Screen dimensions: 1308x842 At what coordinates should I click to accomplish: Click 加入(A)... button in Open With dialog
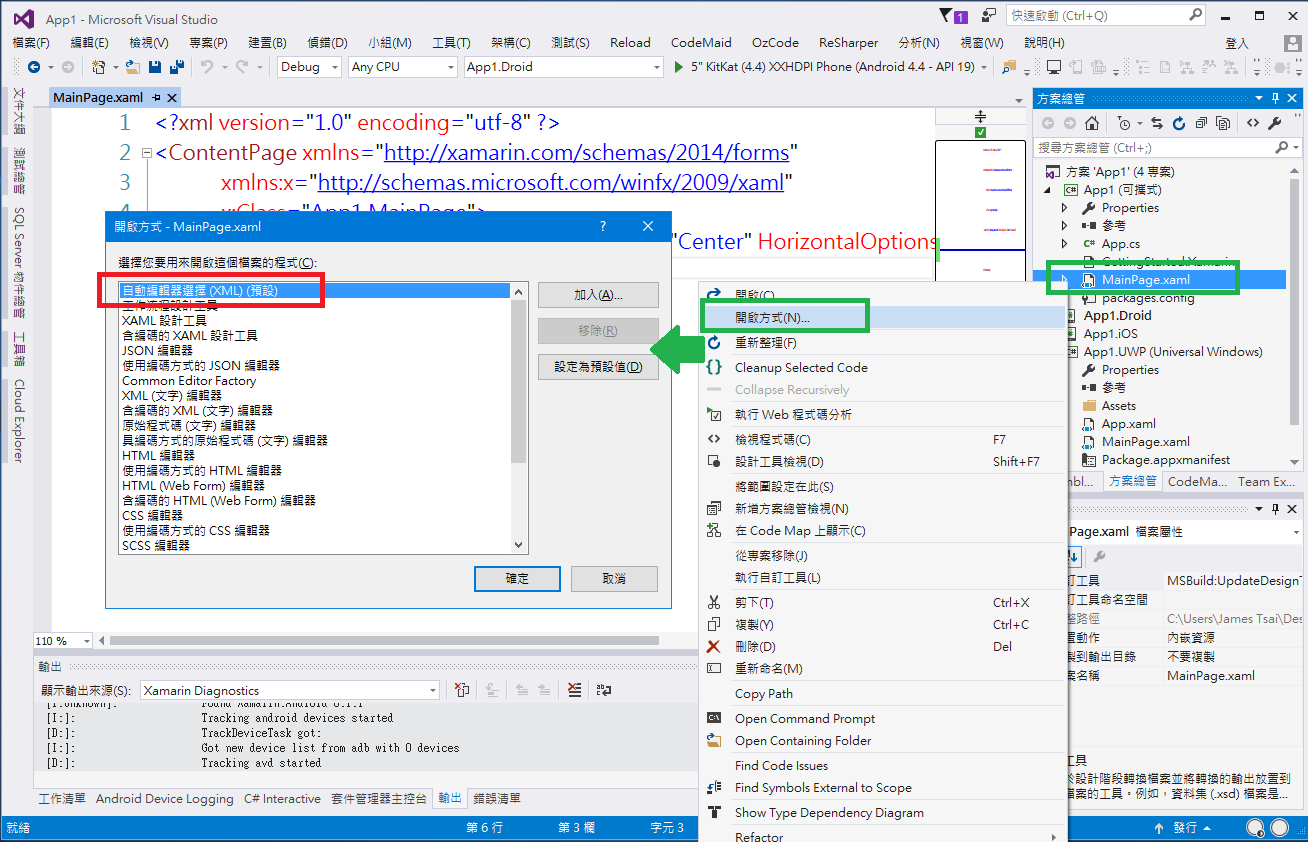coord(598,295)
